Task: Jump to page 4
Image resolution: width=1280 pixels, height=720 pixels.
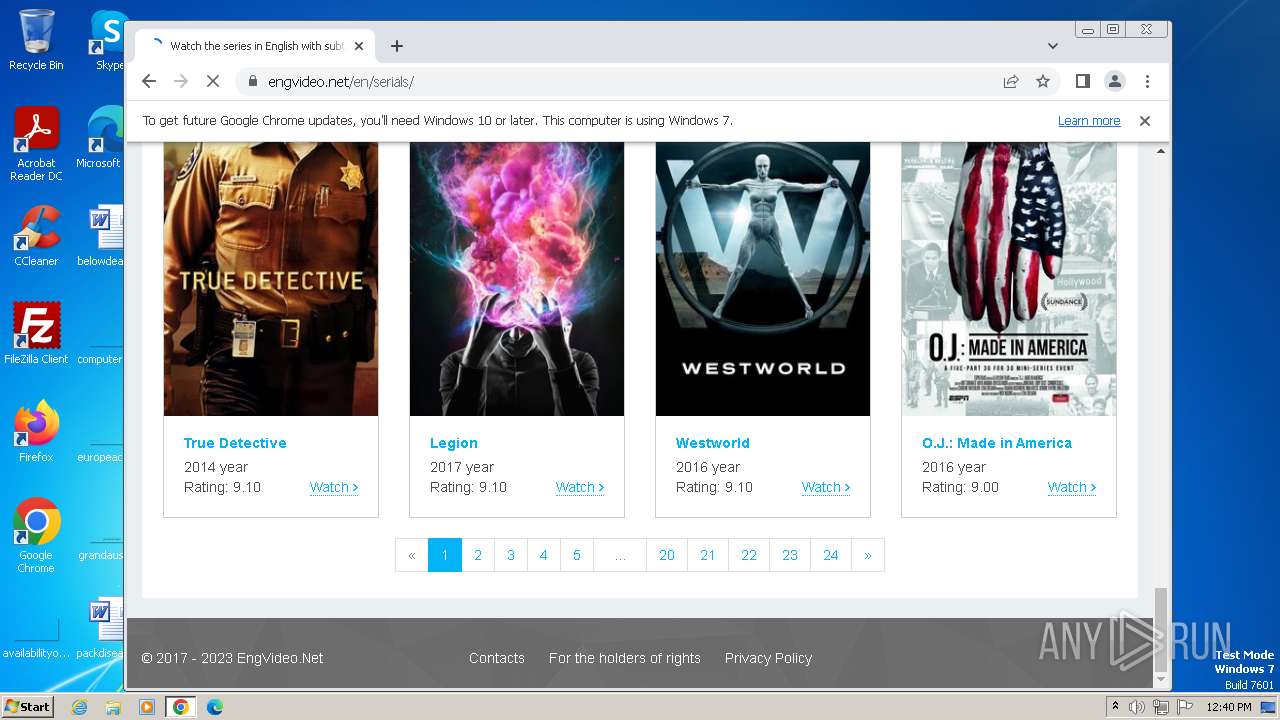Action: [x=544, y=555]
